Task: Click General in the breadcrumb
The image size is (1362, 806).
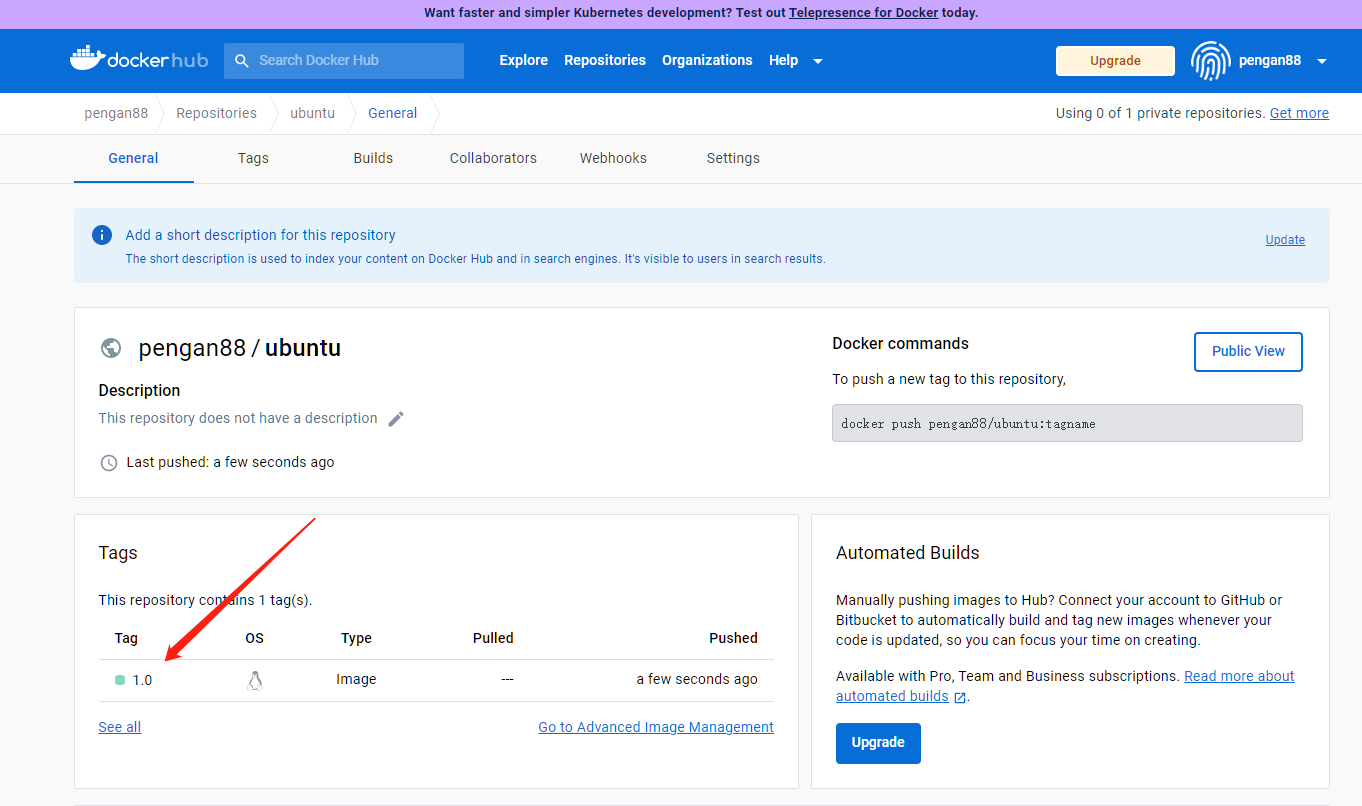Action: pyautogui.click(x=392, y=113)
